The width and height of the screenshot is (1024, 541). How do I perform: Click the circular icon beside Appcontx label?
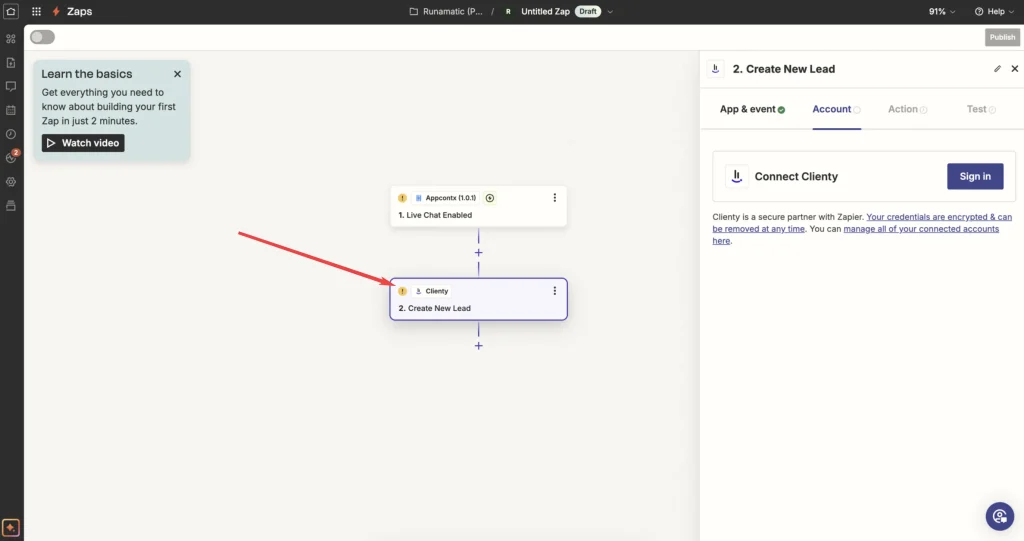point(490,198)
